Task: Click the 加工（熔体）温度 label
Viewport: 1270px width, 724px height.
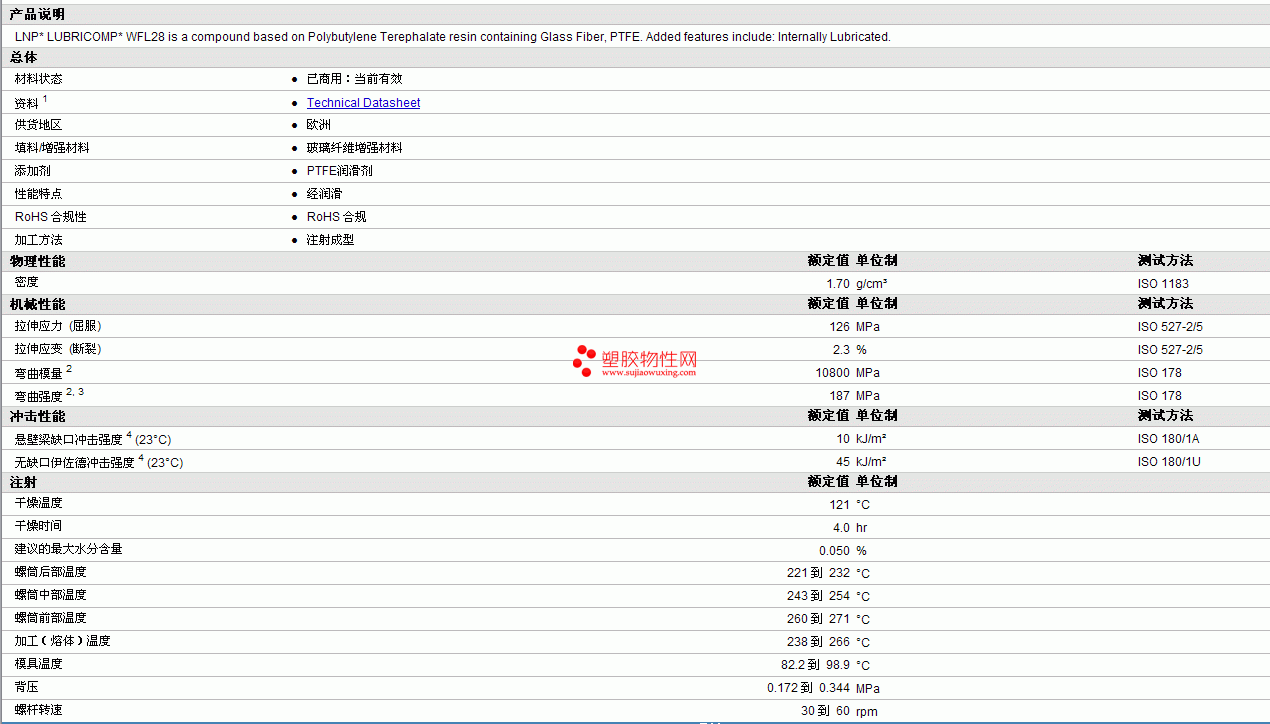Action: click(63, 641)
